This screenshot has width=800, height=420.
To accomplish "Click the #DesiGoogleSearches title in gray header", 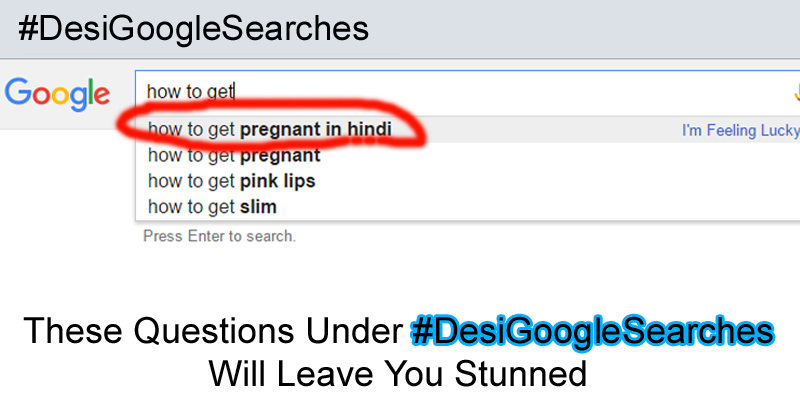I will click(x=193, y=28).
